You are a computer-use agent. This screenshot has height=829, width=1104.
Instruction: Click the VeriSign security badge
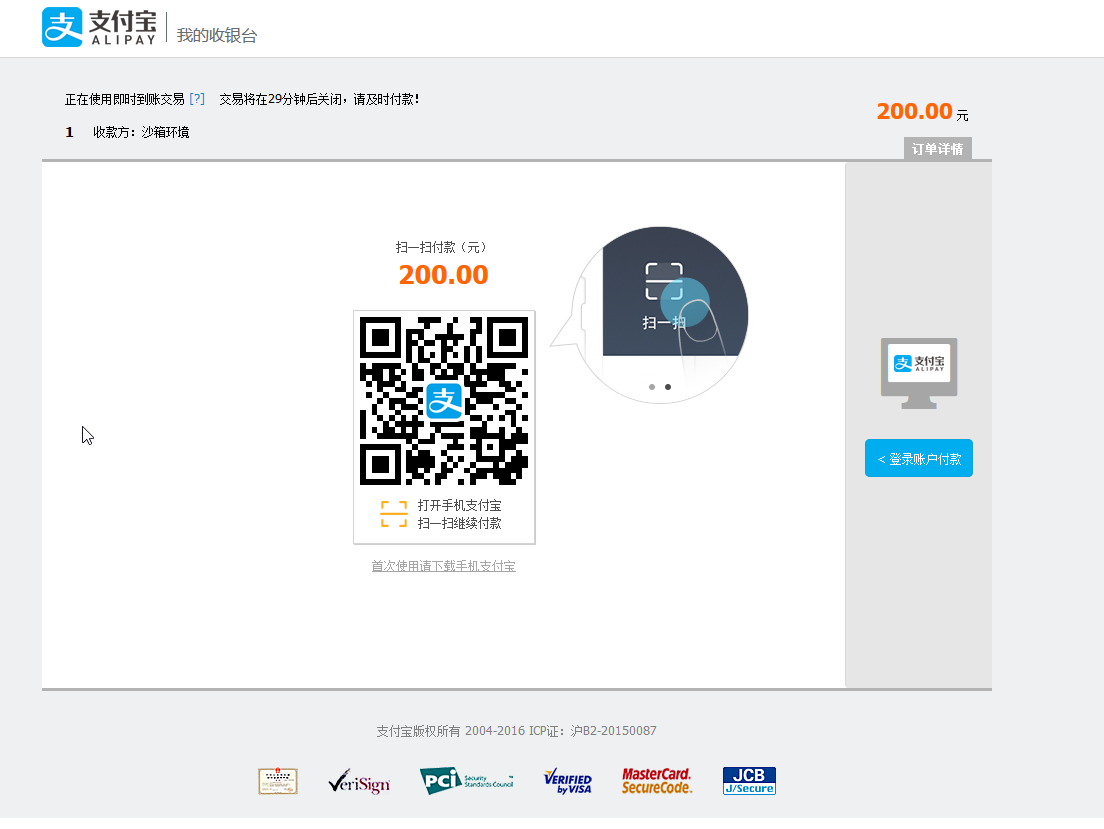[359, 781]
